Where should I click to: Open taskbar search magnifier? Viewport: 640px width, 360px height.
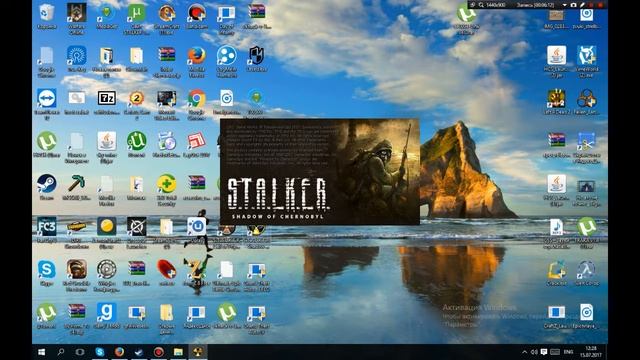click(x=61, y=352)
